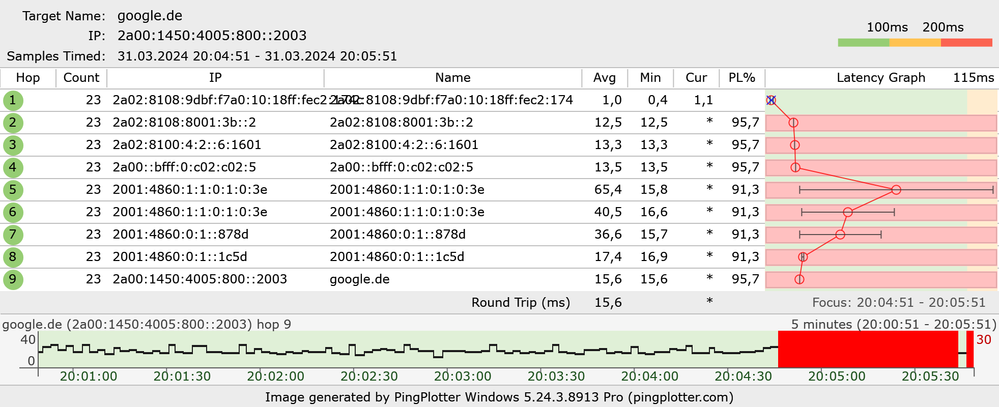Viewport: 999px width, 407px height.
Task: Click the hop 5 green circle icon
Action: tap(13, 189)
